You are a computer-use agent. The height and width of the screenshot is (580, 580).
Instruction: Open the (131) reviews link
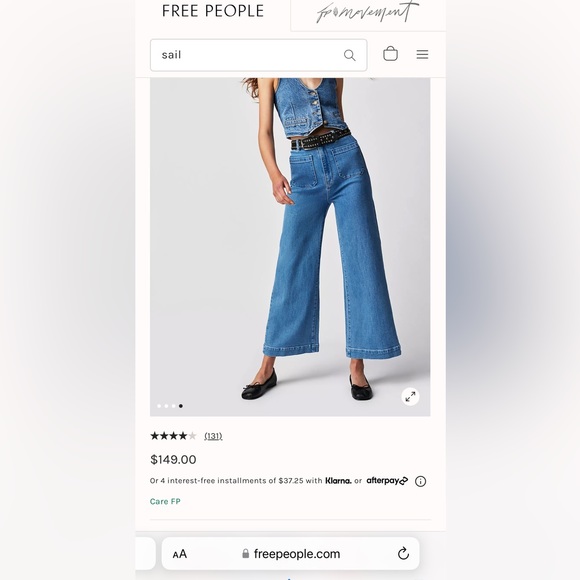pos(213,436)
